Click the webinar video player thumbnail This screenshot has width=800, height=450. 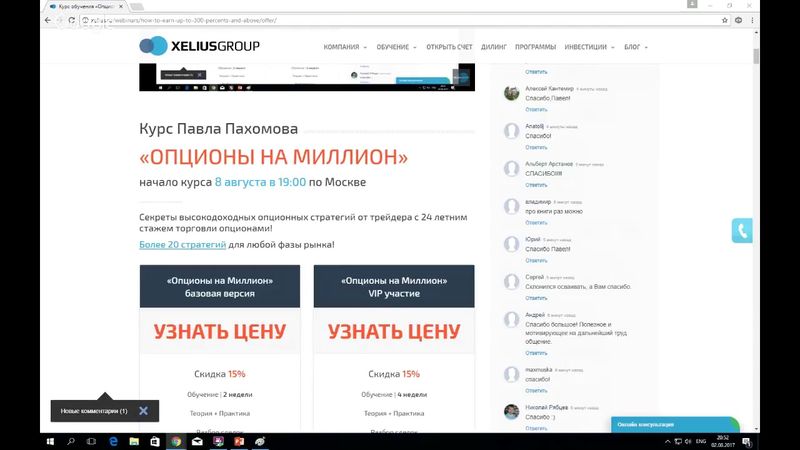[307, 77]
